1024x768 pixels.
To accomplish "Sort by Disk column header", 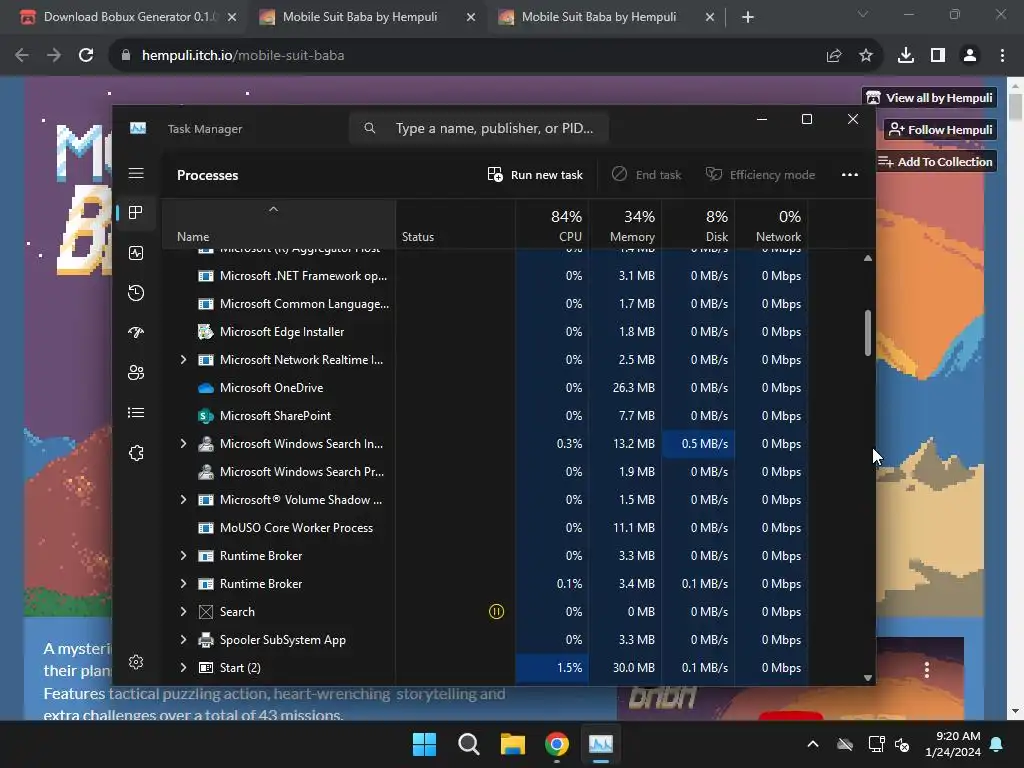I will pos(699,225).
